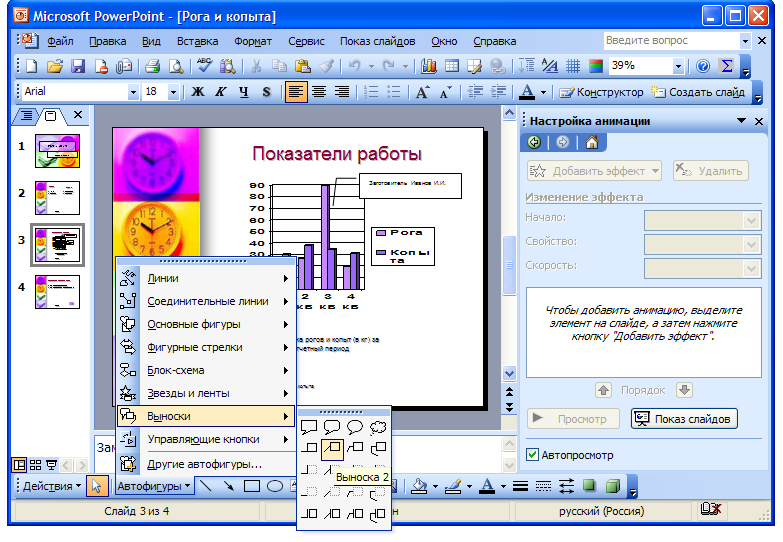The height and width of the screenshot is (542, 783).
Task: Click the Создать слайд button
Action: 698,92
